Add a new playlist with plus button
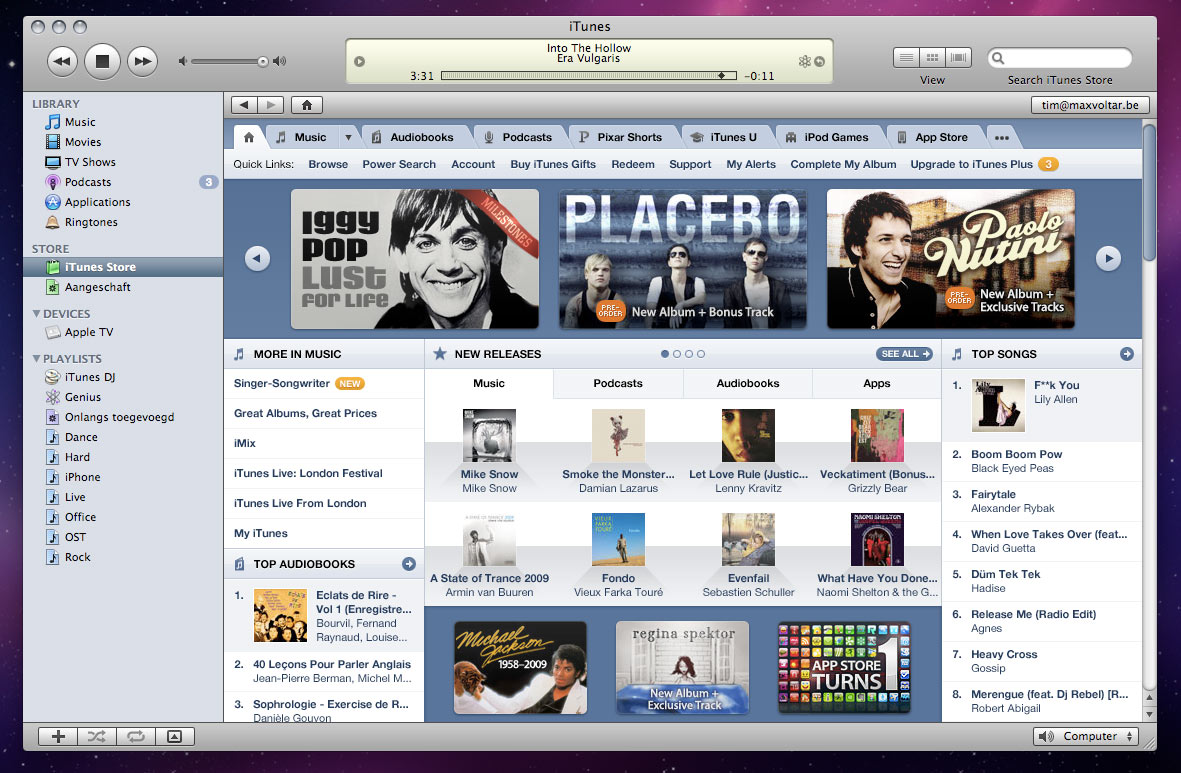Image resolution: width=1181 pixels, height=773 pixels. [58, 737]
